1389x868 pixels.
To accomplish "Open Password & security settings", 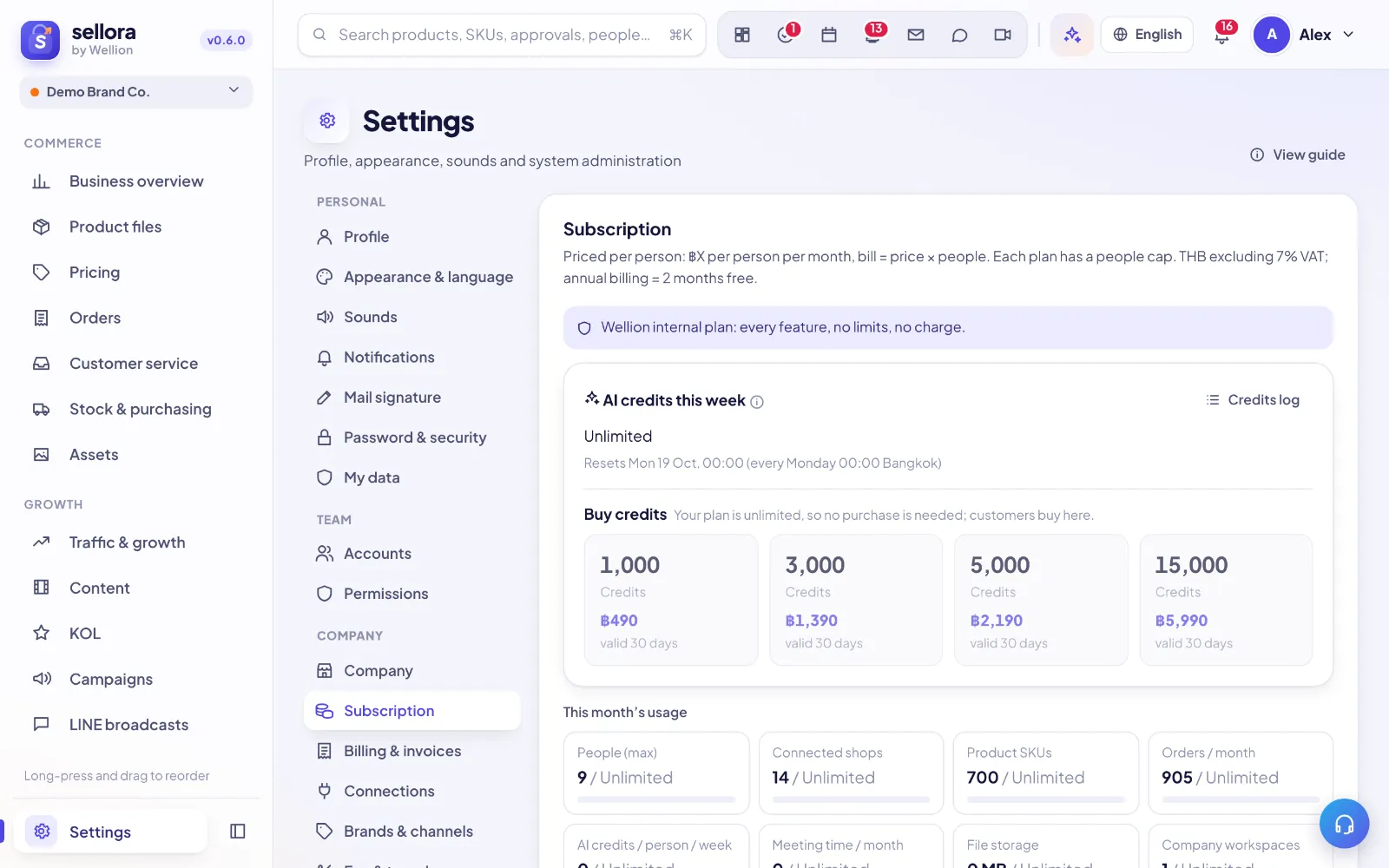I will tap(412, 437).
